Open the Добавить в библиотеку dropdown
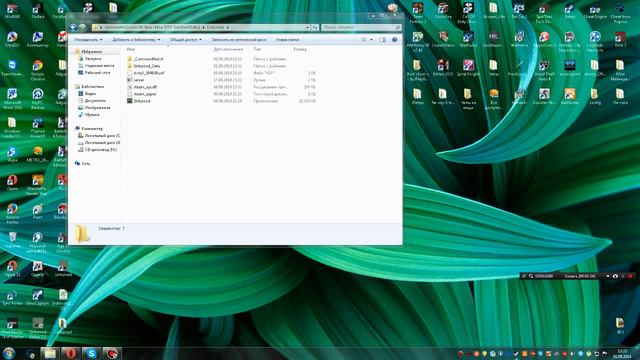The height and width of the screenshot is (360, 640). click(x=136, y=40)
